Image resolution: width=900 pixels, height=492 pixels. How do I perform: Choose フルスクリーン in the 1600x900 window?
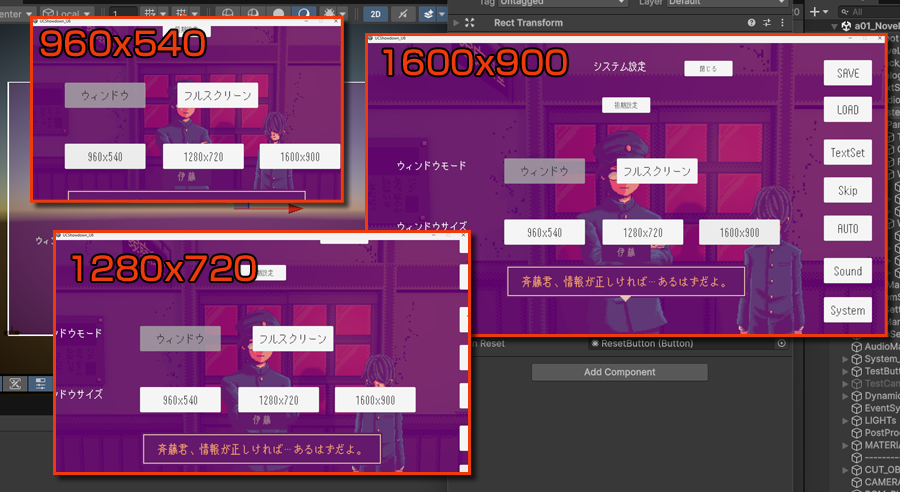[656, 171]
